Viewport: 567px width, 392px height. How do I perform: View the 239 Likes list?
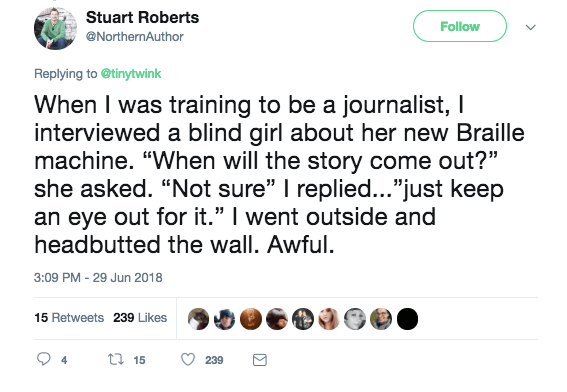(x=140, y=318)
